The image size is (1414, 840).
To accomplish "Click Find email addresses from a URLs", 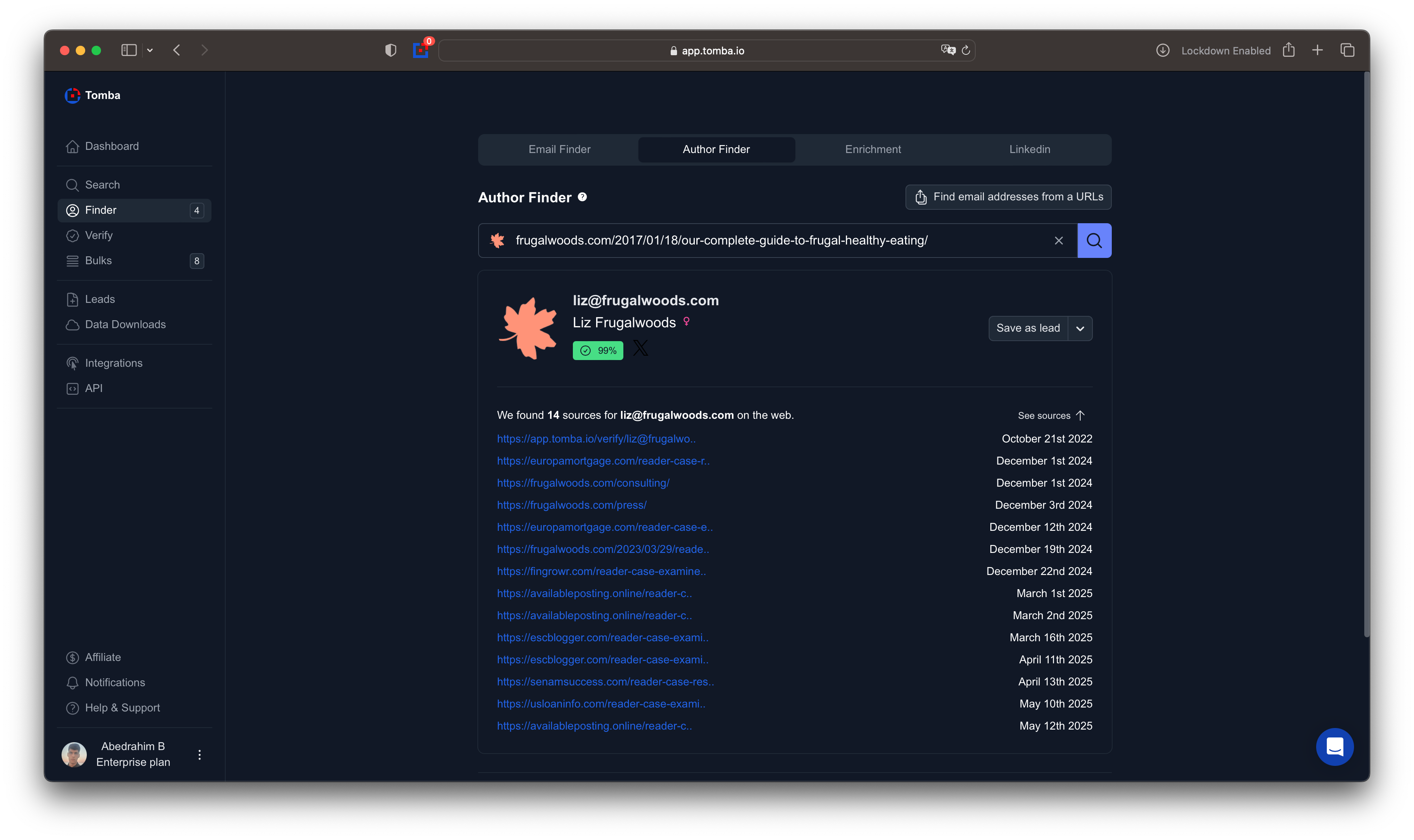I will (x=1008, y=197).
